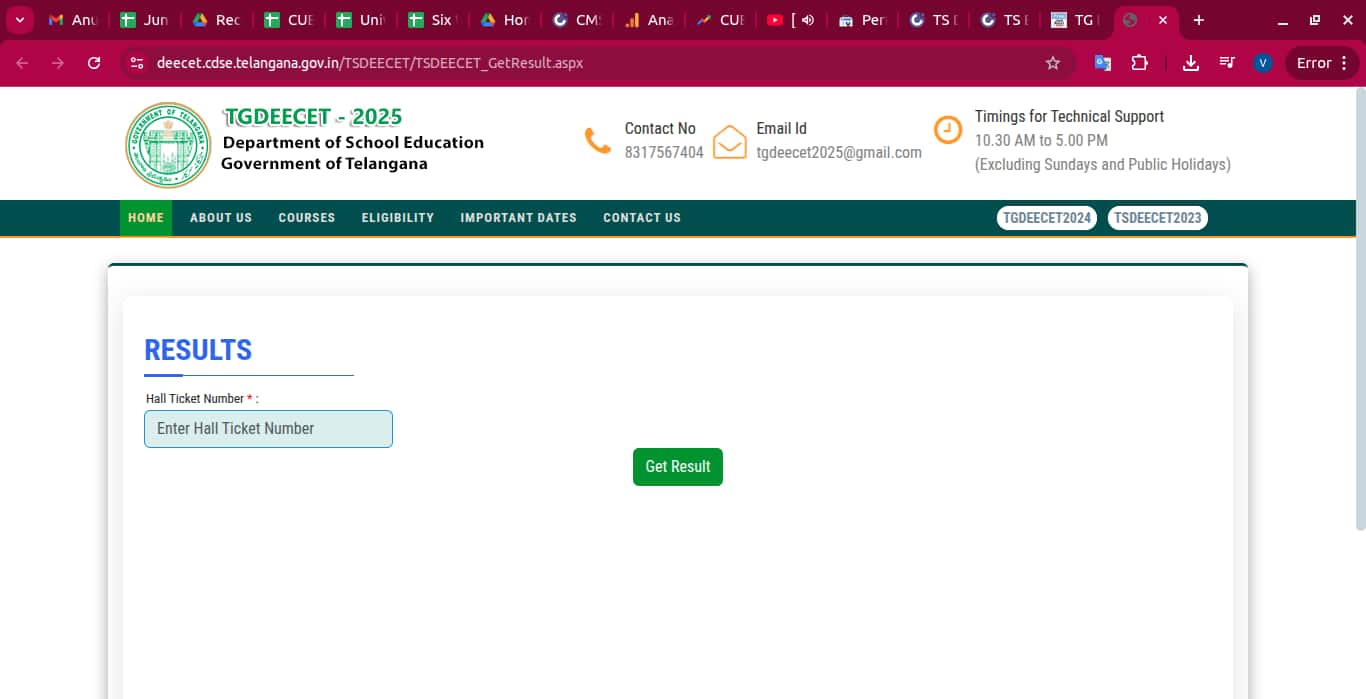View site information icon in address bar
This screenshot has height=699, width=1366.
[x=138, y=63]
